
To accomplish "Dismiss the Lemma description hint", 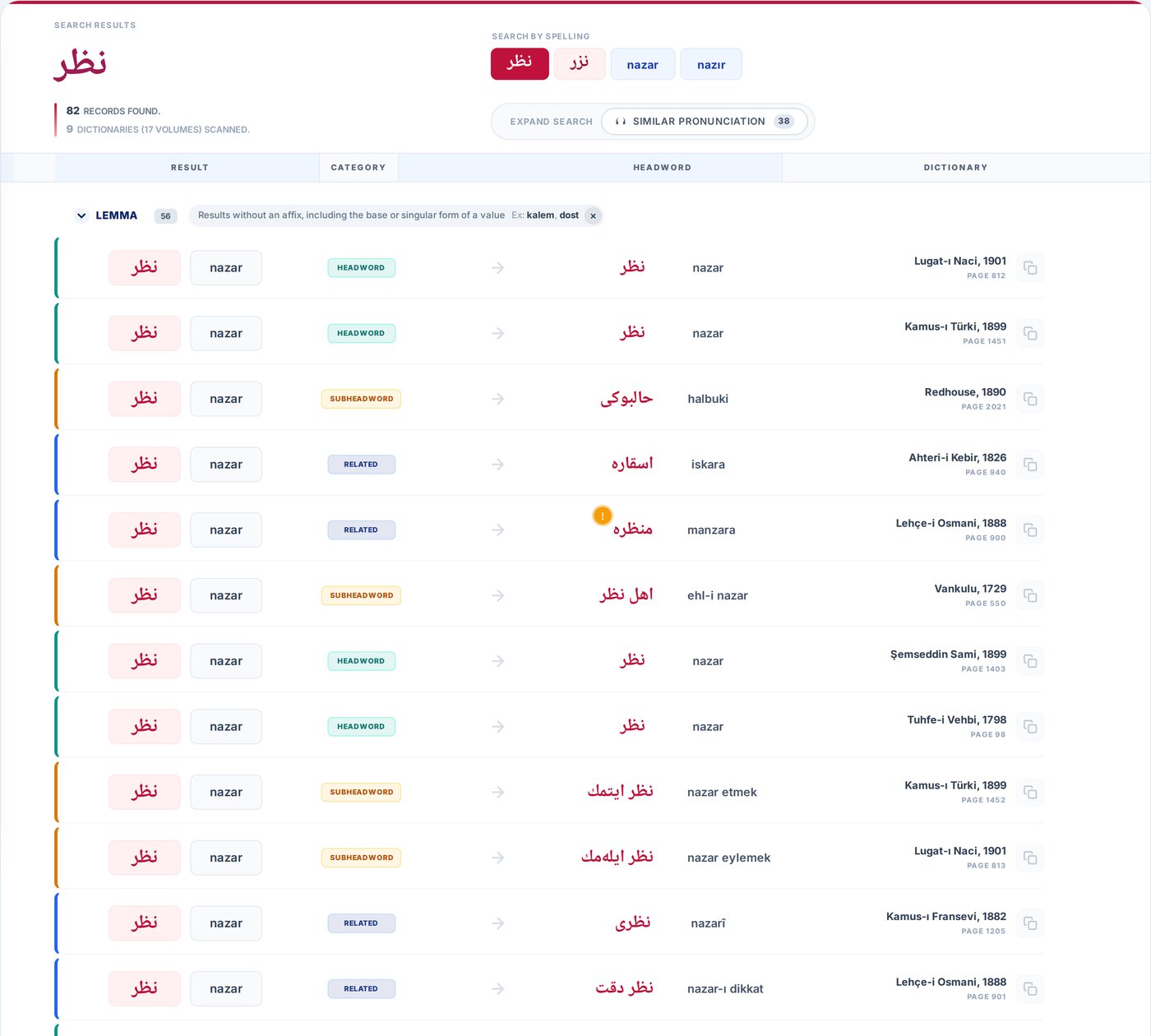I will [x=593, y=216].
